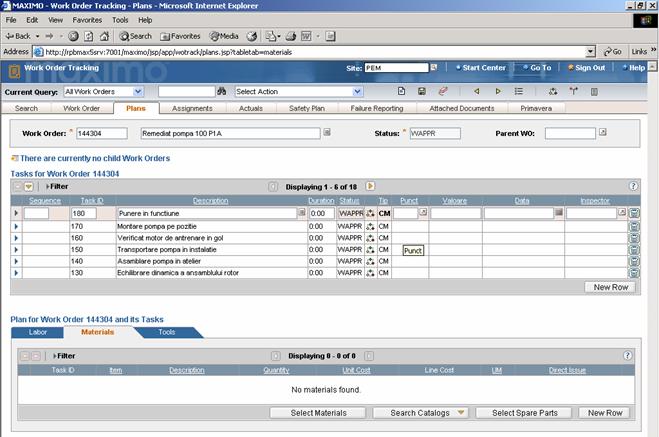Click the binoculars find icon
Image resolution: width=659 pixels, height=437 pixels.
tap(221, 91)
